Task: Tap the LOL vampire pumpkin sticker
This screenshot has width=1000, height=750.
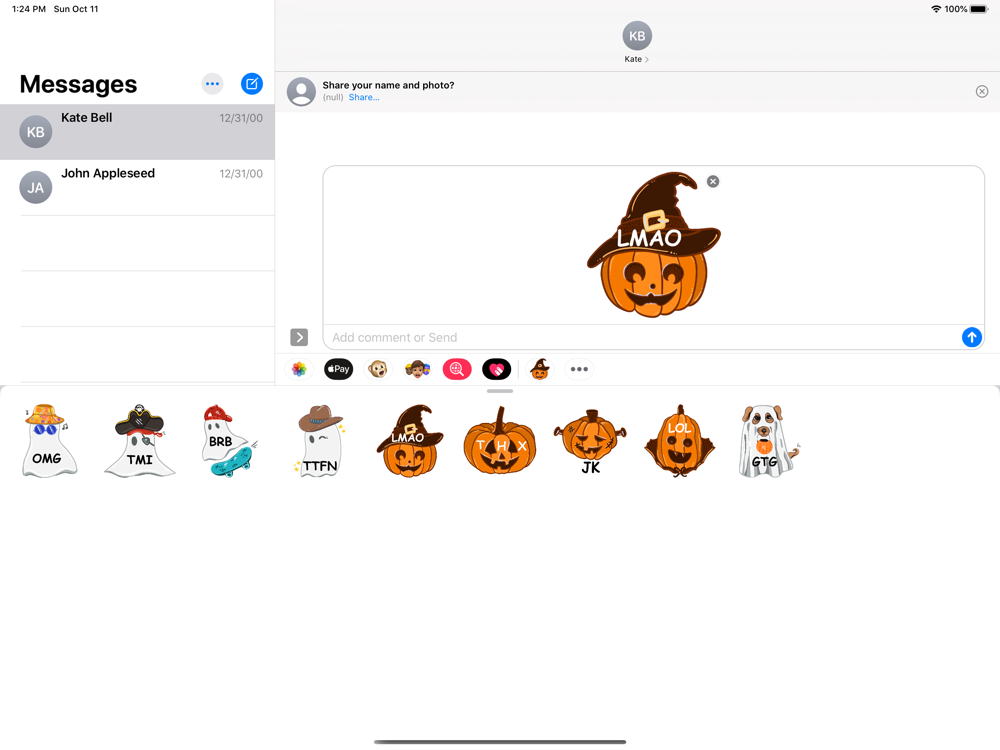Action: pyautogui.click(x=680, y=441)
